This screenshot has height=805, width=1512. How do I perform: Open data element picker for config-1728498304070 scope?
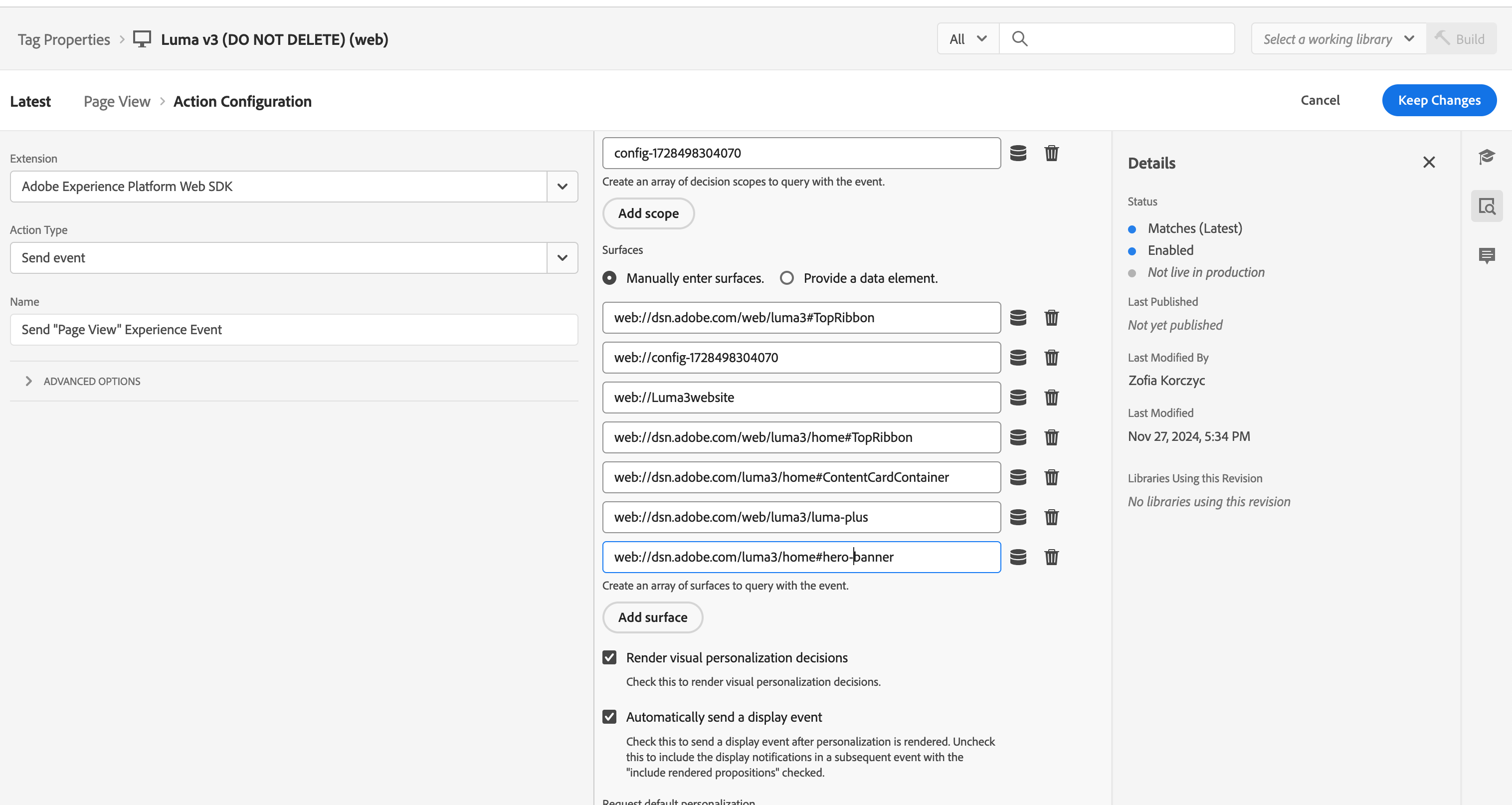[1018, 153]
